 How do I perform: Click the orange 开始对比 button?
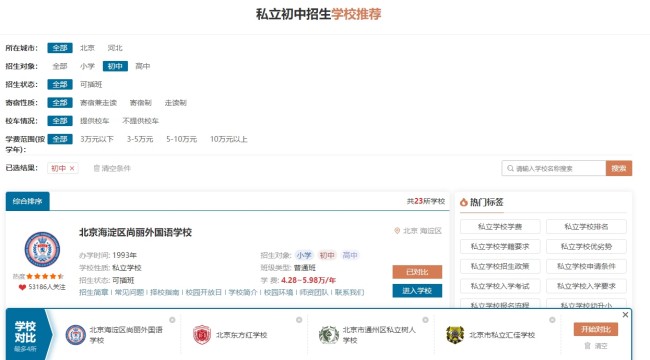tap(596, 329)
